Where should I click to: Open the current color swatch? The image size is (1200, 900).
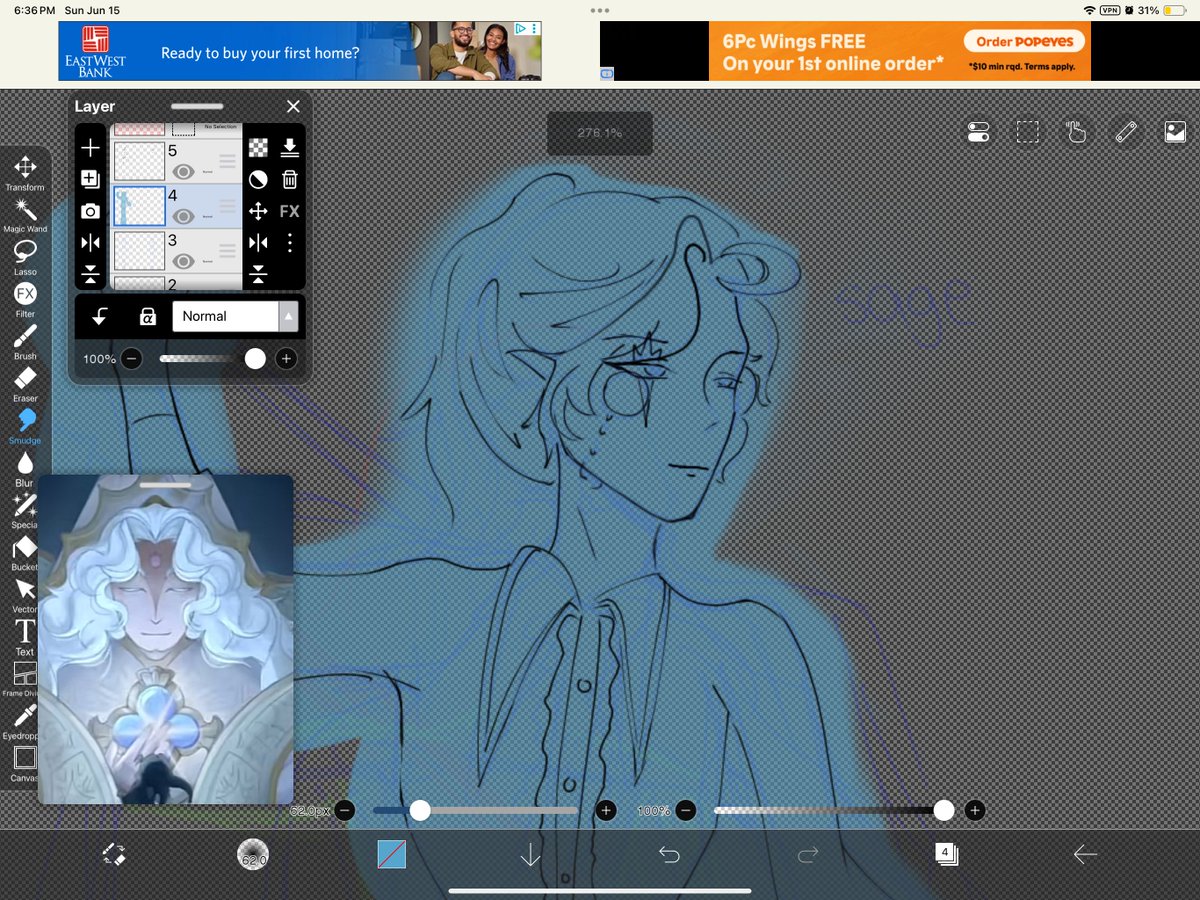391,854
